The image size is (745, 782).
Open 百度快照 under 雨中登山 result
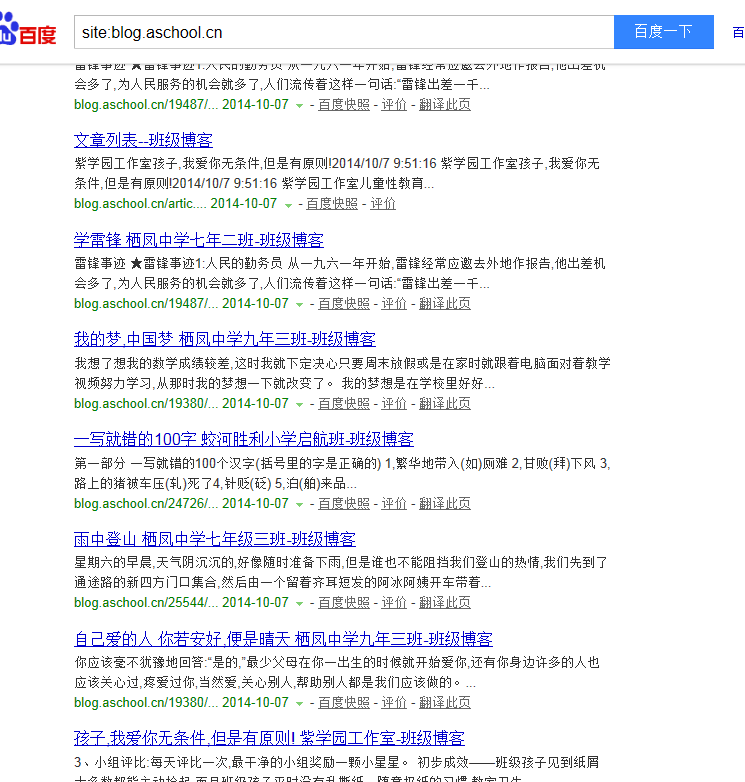[x=344, y=602]
